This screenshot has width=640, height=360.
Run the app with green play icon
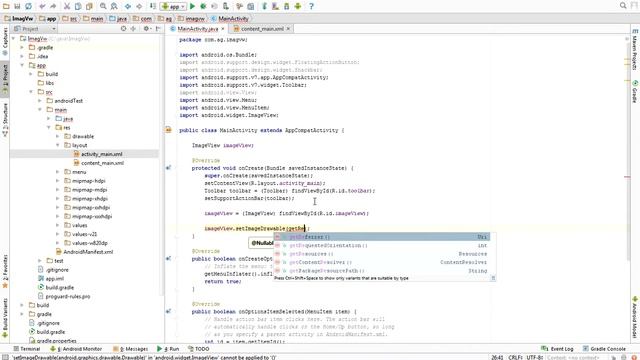[x=192, y=6]
